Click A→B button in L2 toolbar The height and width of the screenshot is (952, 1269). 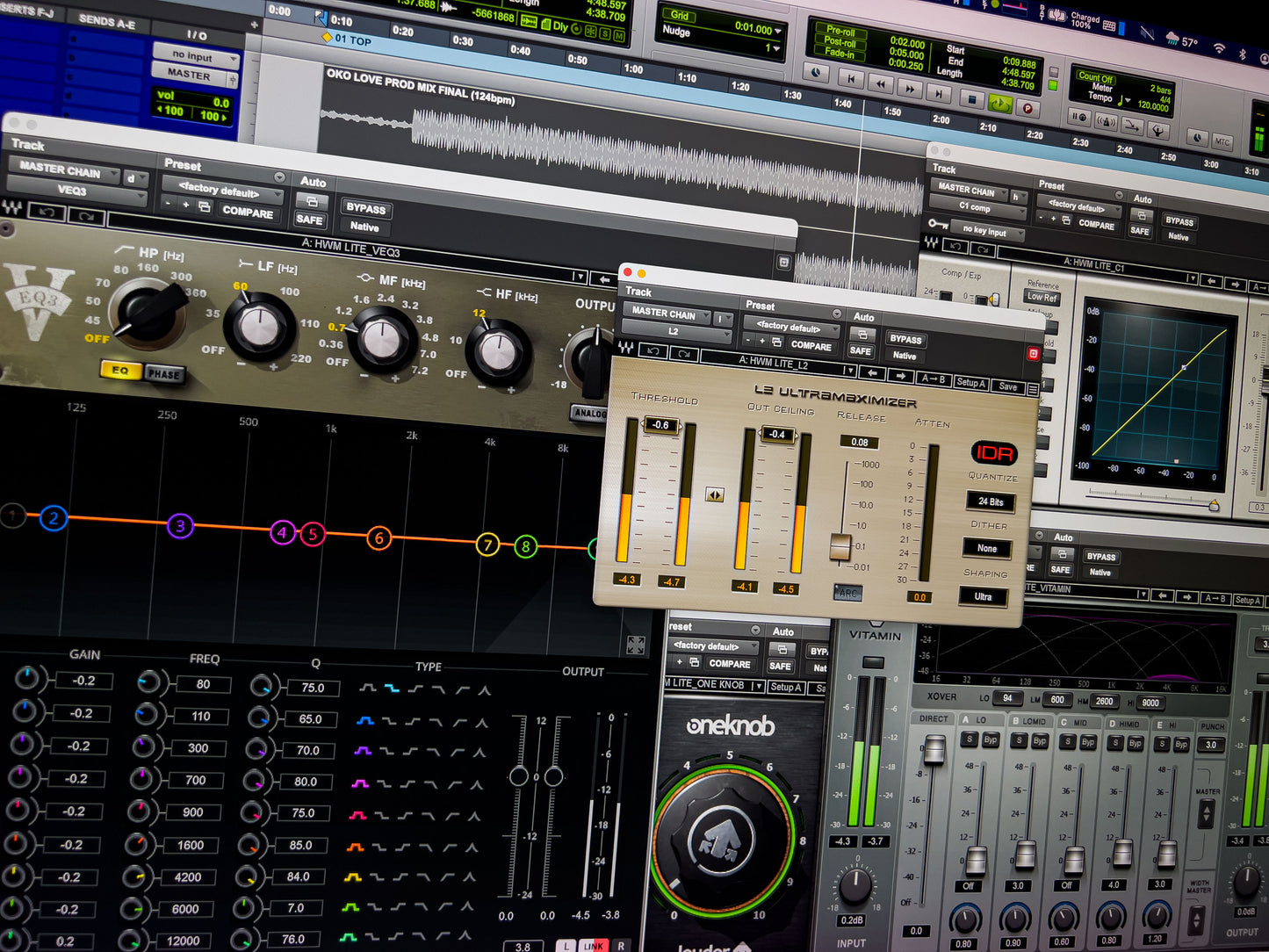tap(933, 379)
